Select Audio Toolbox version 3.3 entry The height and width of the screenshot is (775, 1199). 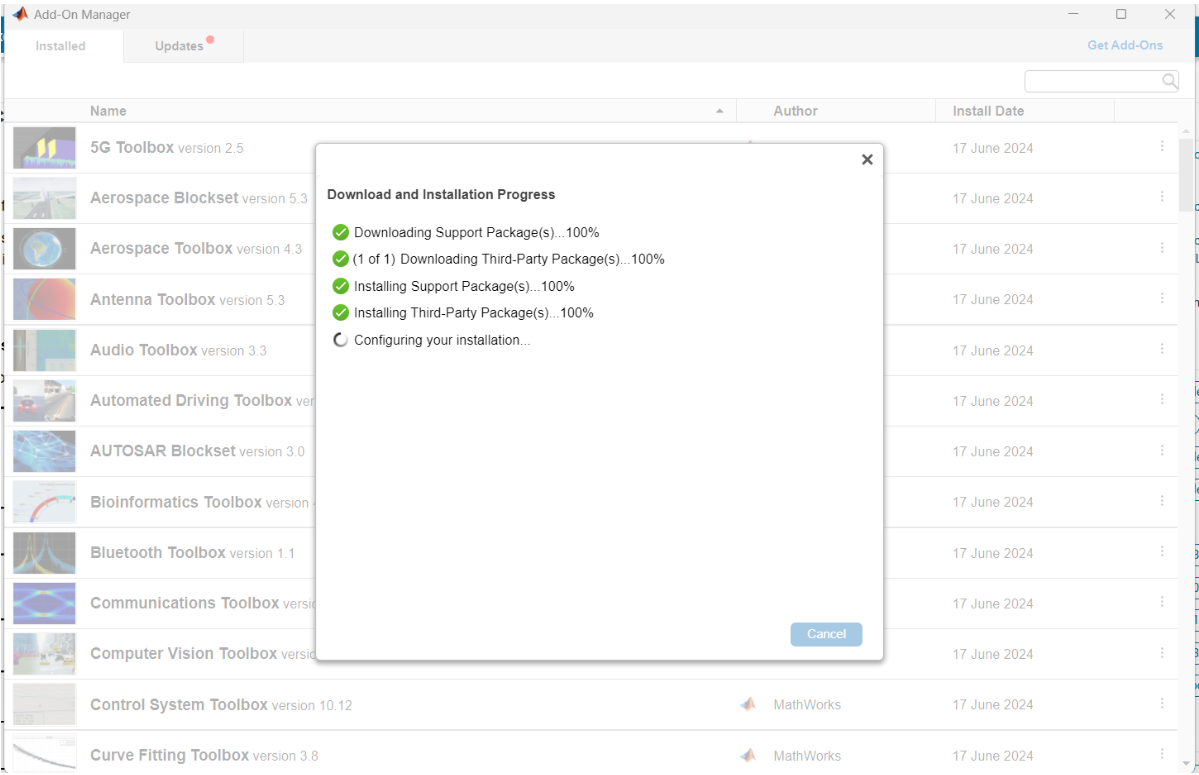pyautogui.click(x=178, y=350)
